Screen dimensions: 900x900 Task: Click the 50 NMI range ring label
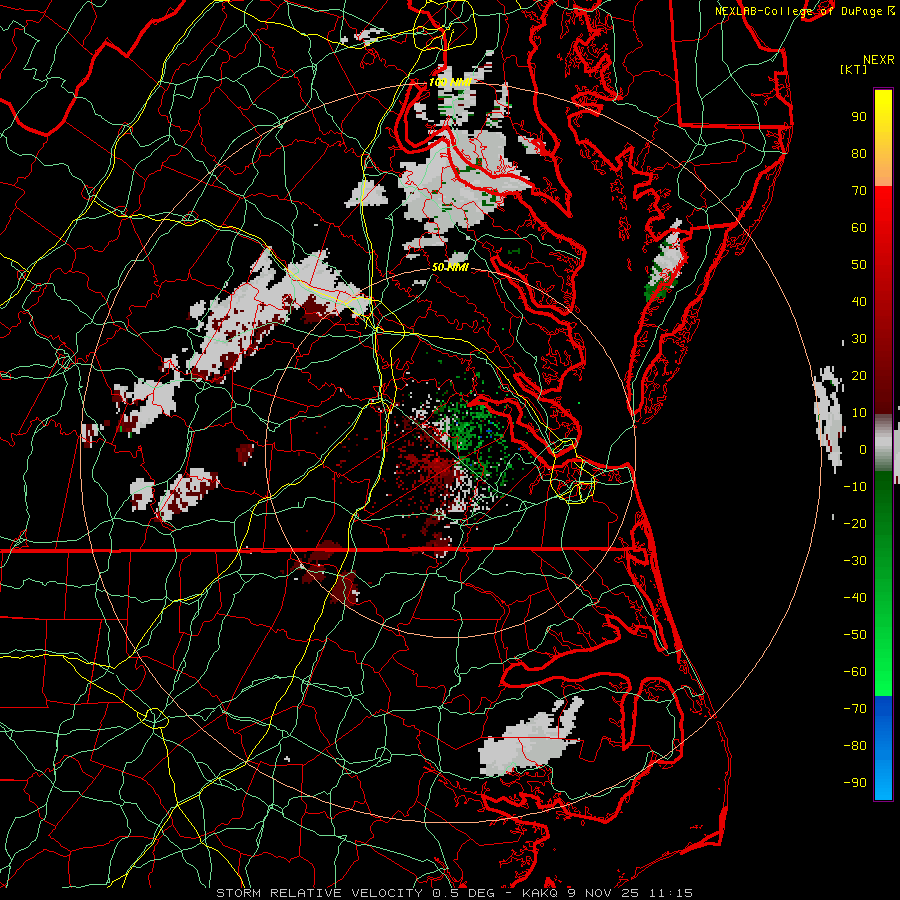coord(450,267)
